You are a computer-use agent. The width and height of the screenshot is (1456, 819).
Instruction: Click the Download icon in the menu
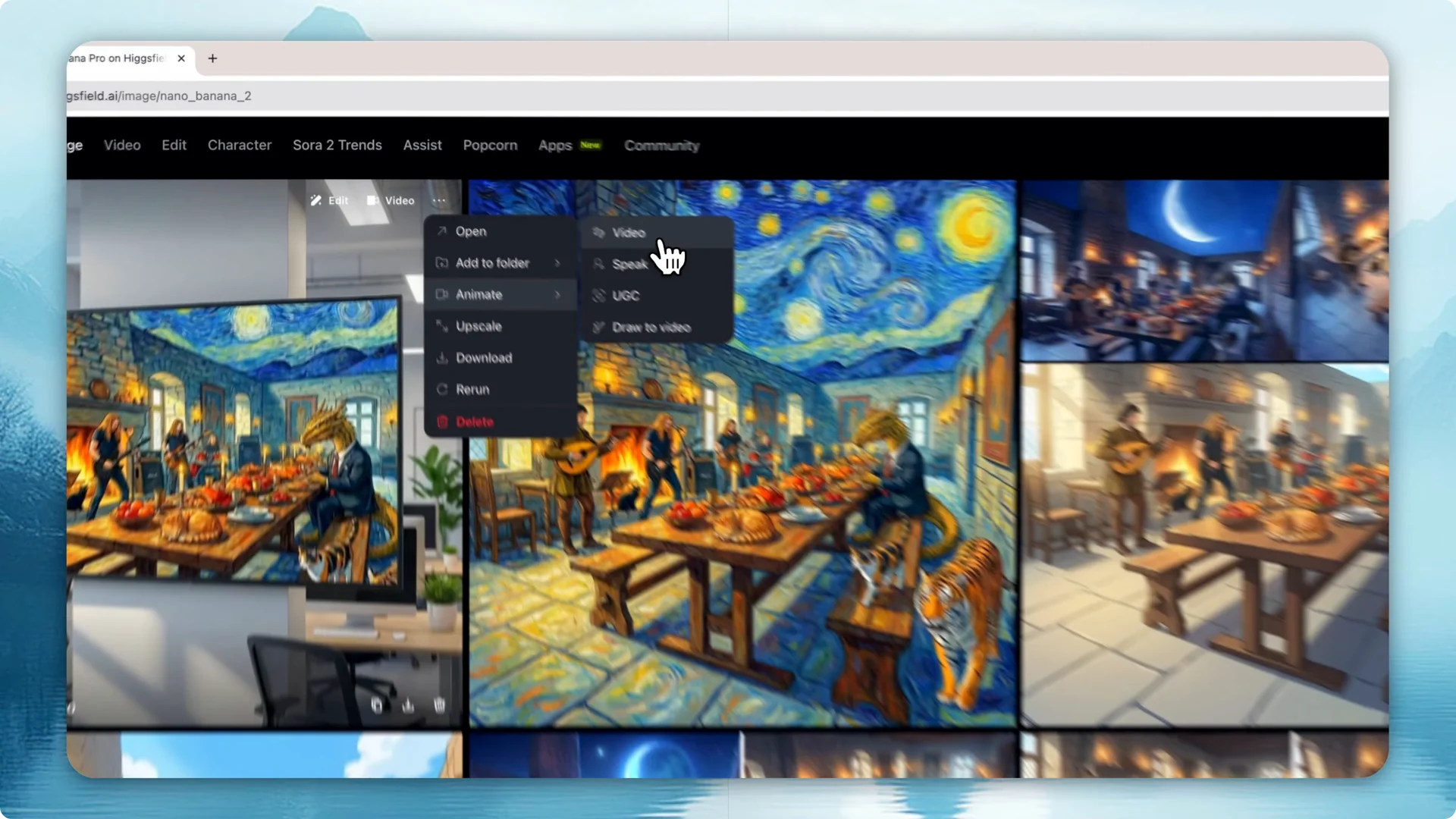(443, 357)
